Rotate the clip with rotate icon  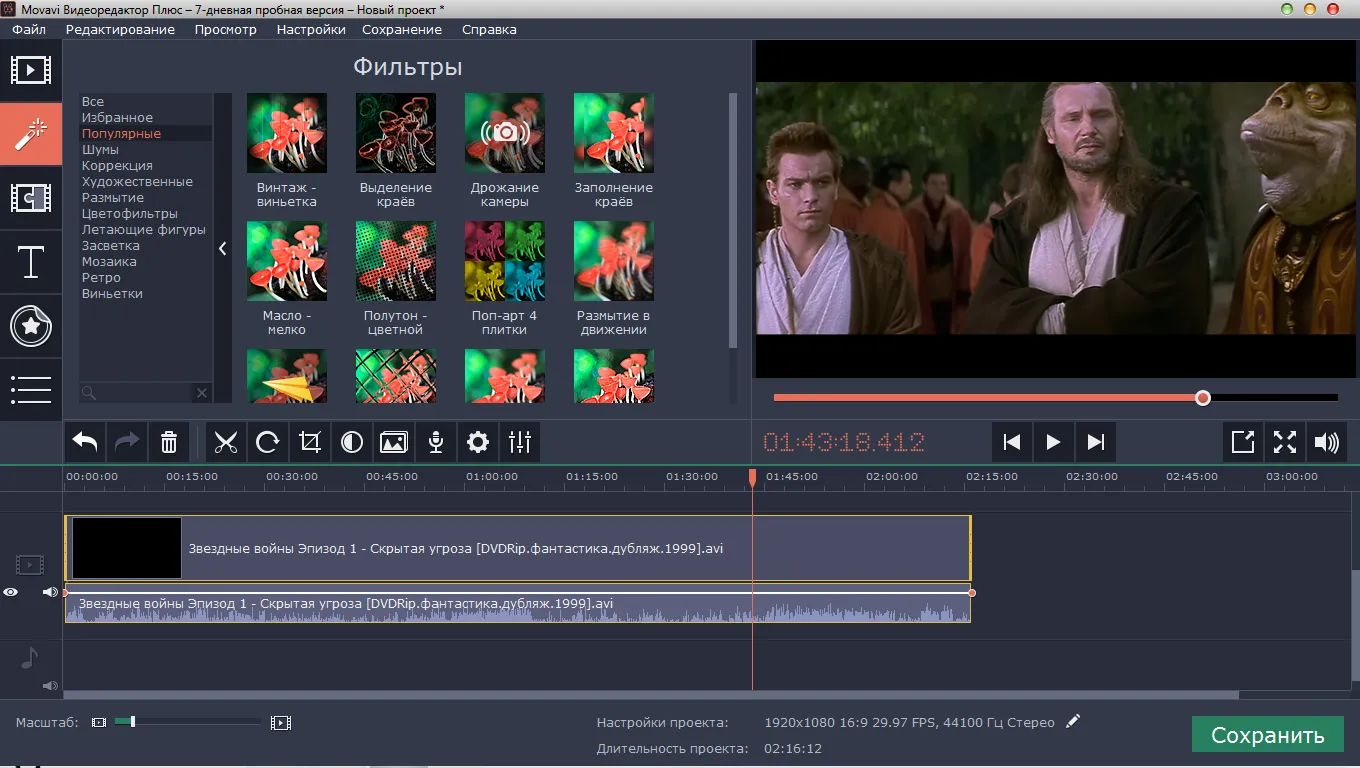[268, 442]
